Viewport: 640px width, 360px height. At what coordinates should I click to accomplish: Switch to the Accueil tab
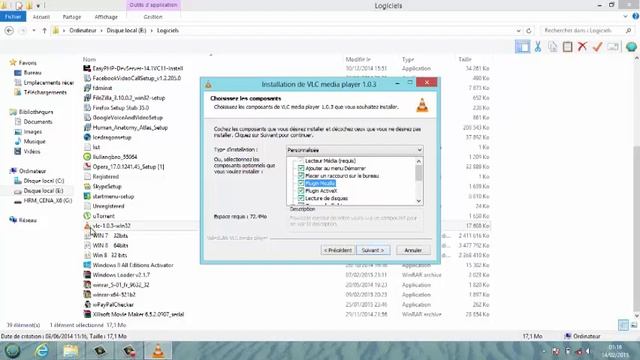41,17
